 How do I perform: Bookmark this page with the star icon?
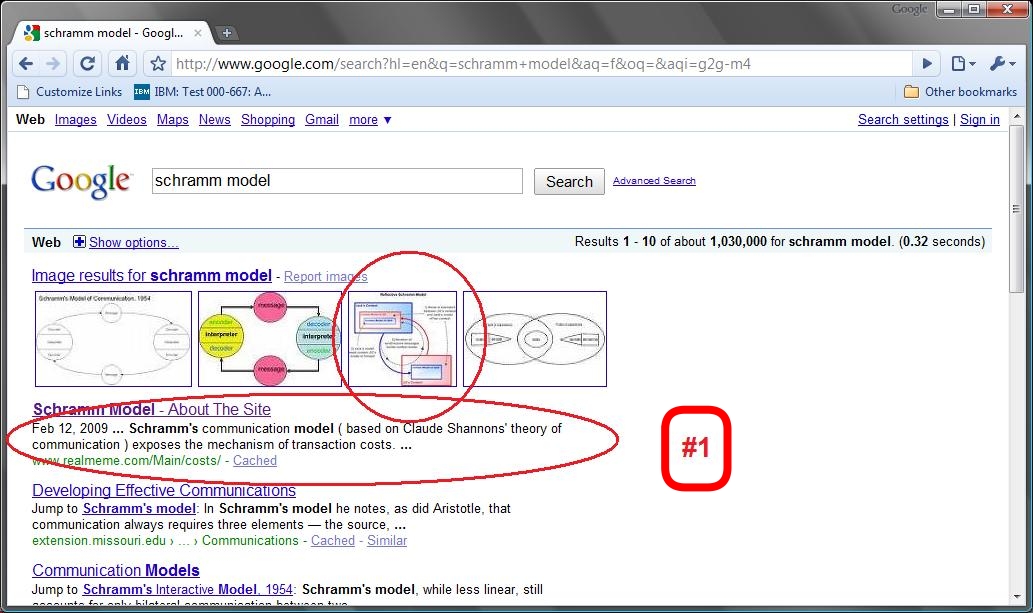click(x=157, y=63)
